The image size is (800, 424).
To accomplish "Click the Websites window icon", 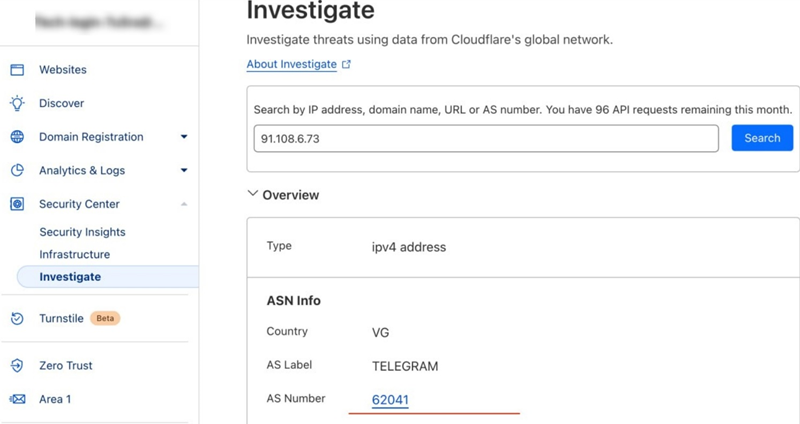I will [x=17, y=70].
